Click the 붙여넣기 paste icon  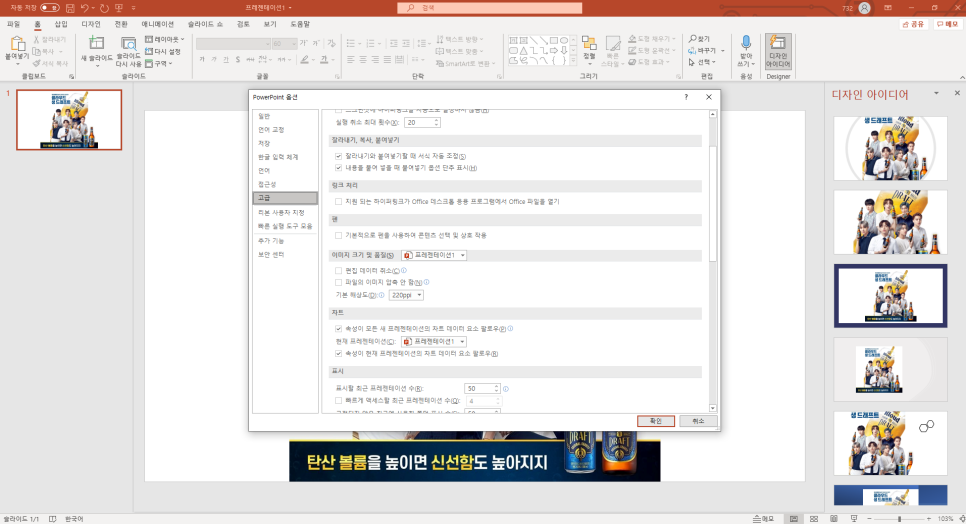pyautogui.click(x=17, y=45)
